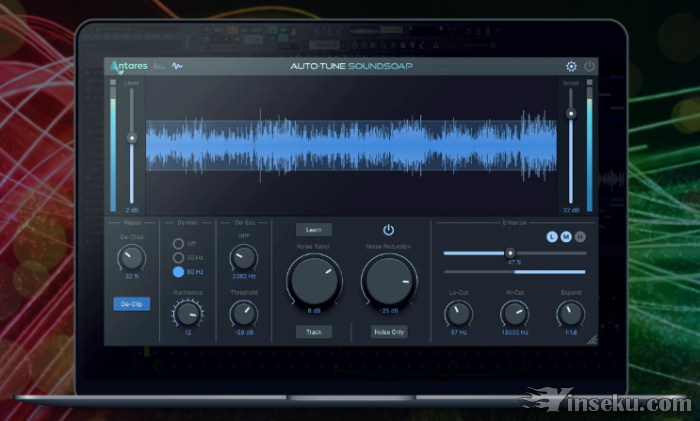This screenshot has width=700, height=421.
Task: Toggle the Noise Reduction power icon
Action: [x=388, y=230]
